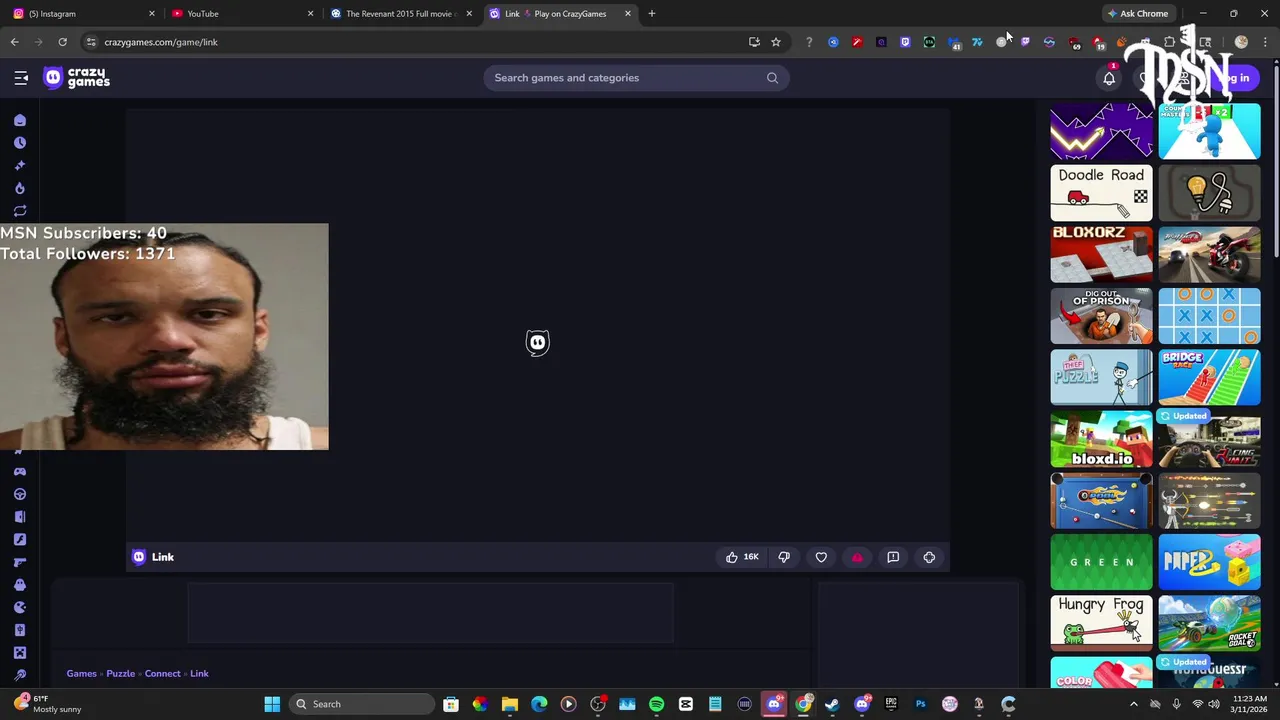Open the Chrome three-dot menu
Viewport: 1280px width, 720px height.
point(1265,42)
